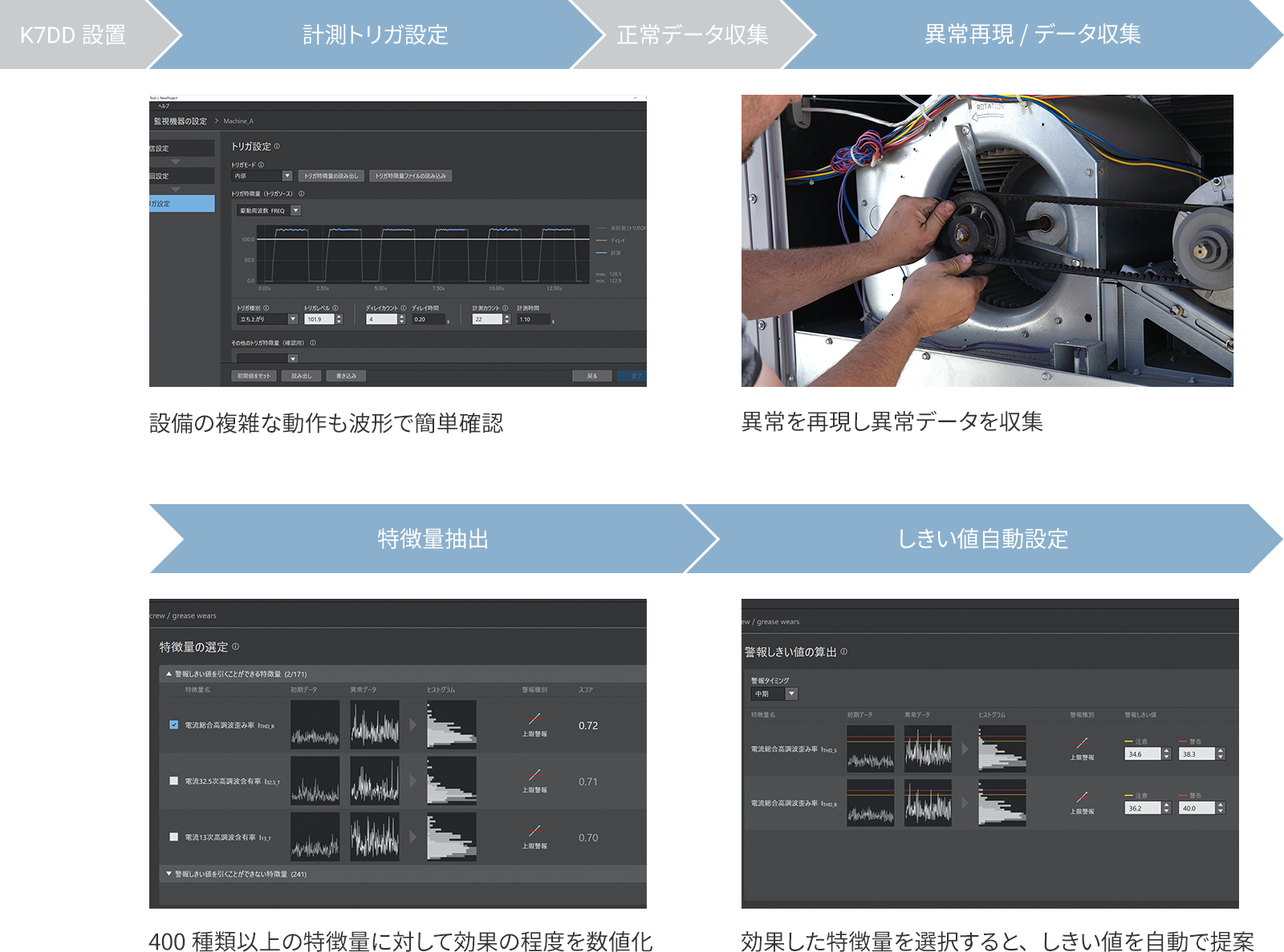Click the up stepper arrow on the 警告 40.0 value

click(x=1221, y=804)
